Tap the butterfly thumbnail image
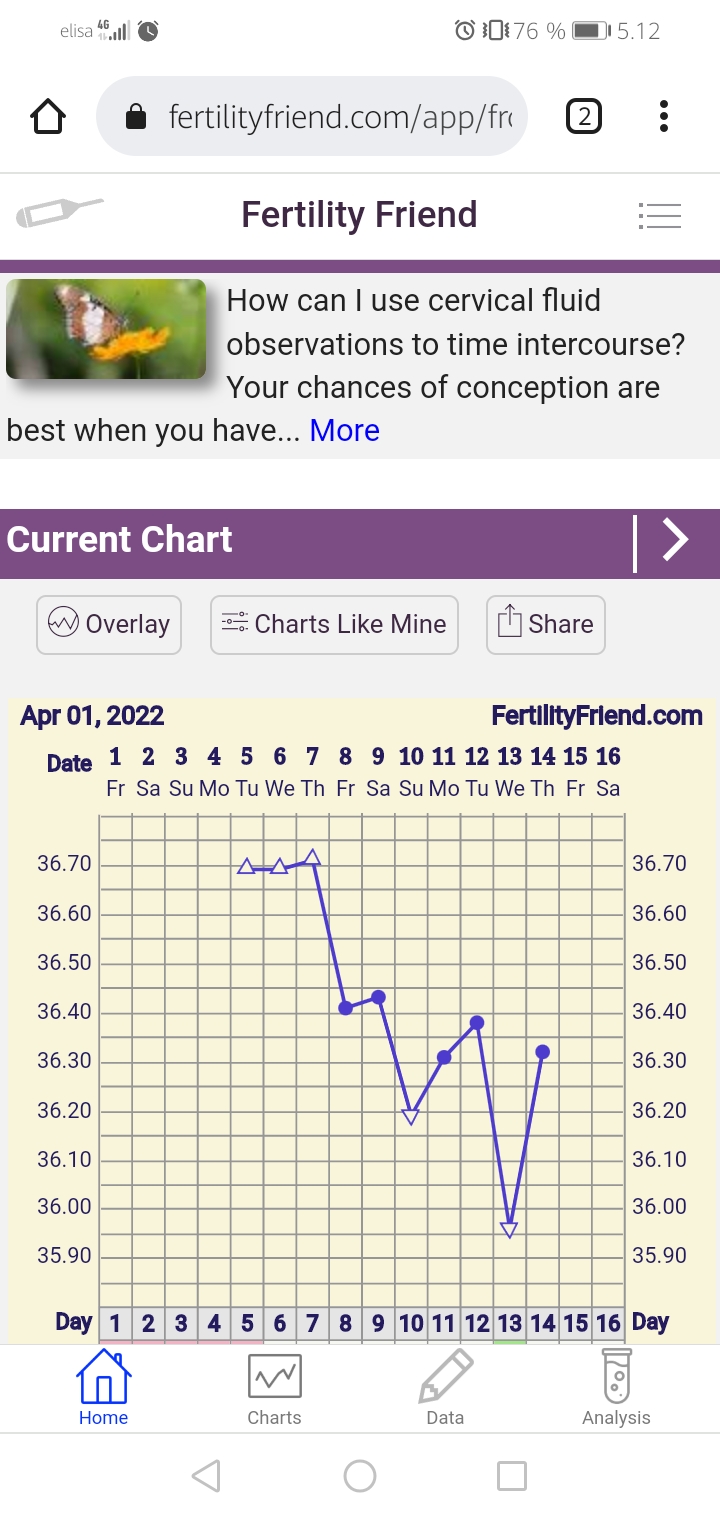The width and height of the screenshot is (720, 1520). 106,329
